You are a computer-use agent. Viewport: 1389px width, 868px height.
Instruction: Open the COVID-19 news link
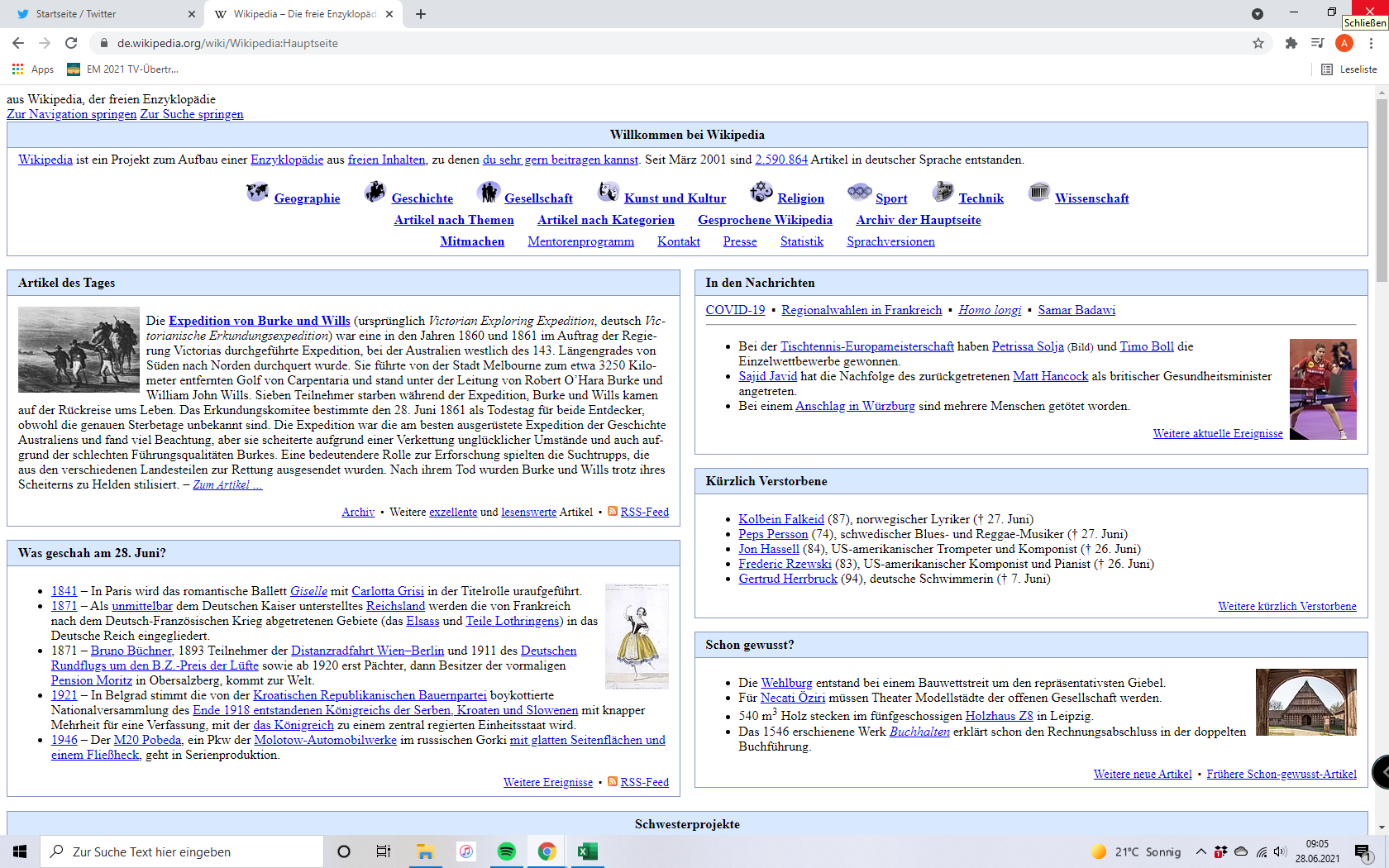(x=735, y=310)
